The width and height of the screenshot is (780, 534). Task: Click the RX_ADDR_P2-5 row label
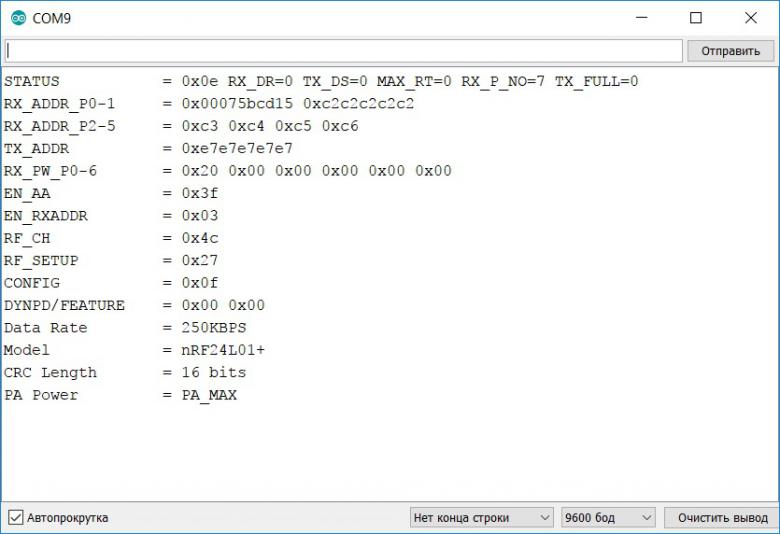[x=60, y=126]
